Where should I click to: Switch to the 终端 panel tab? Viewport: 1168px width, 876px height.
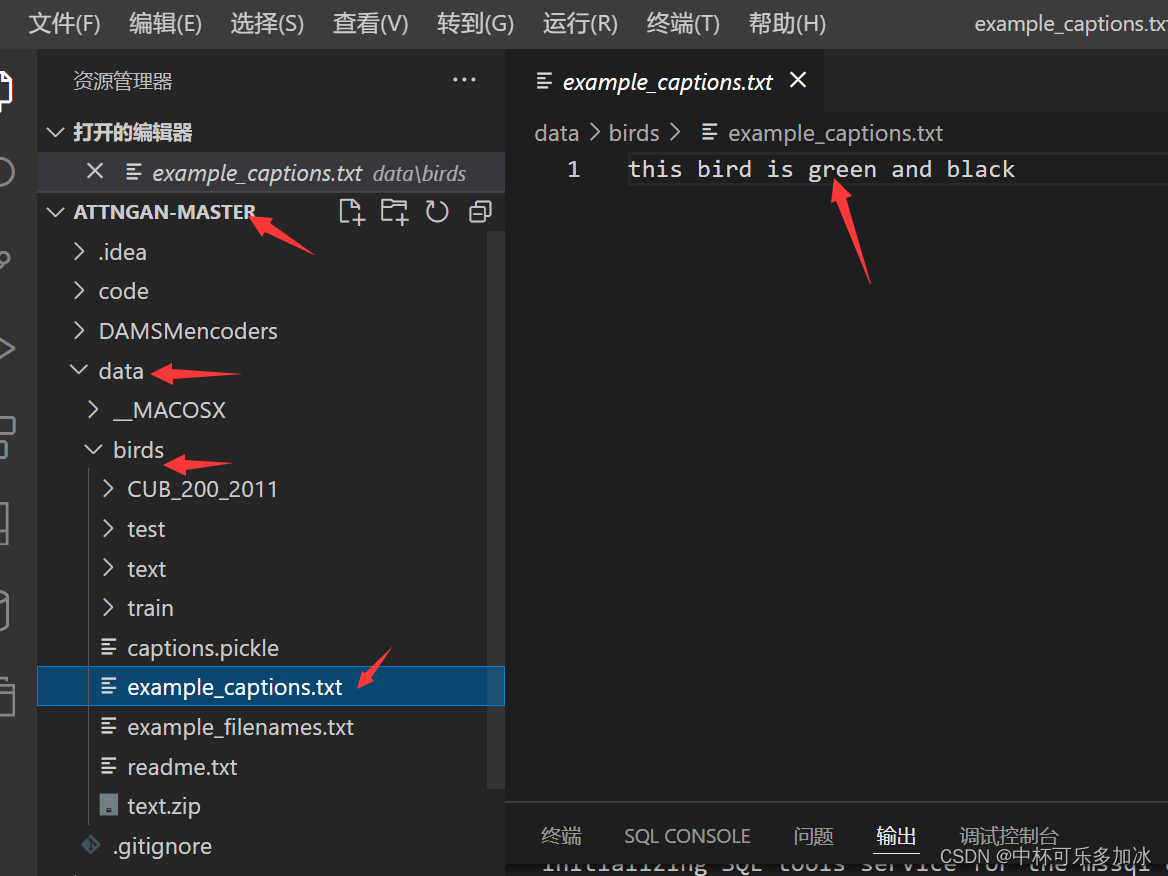[561, 836]
